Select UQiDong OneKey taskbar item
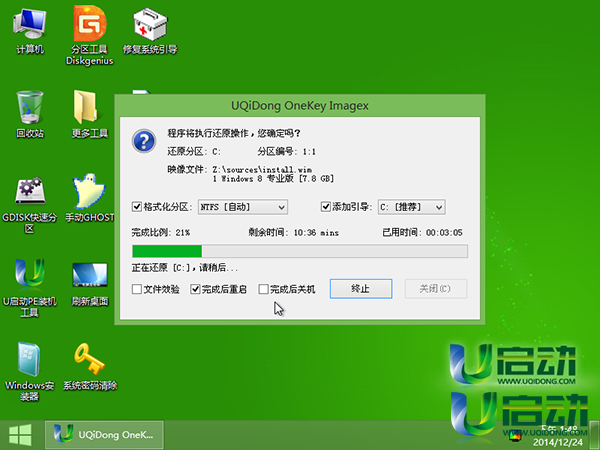Image resolution: width=600 pixels, height=450 pixels. (x=104, y=435)
